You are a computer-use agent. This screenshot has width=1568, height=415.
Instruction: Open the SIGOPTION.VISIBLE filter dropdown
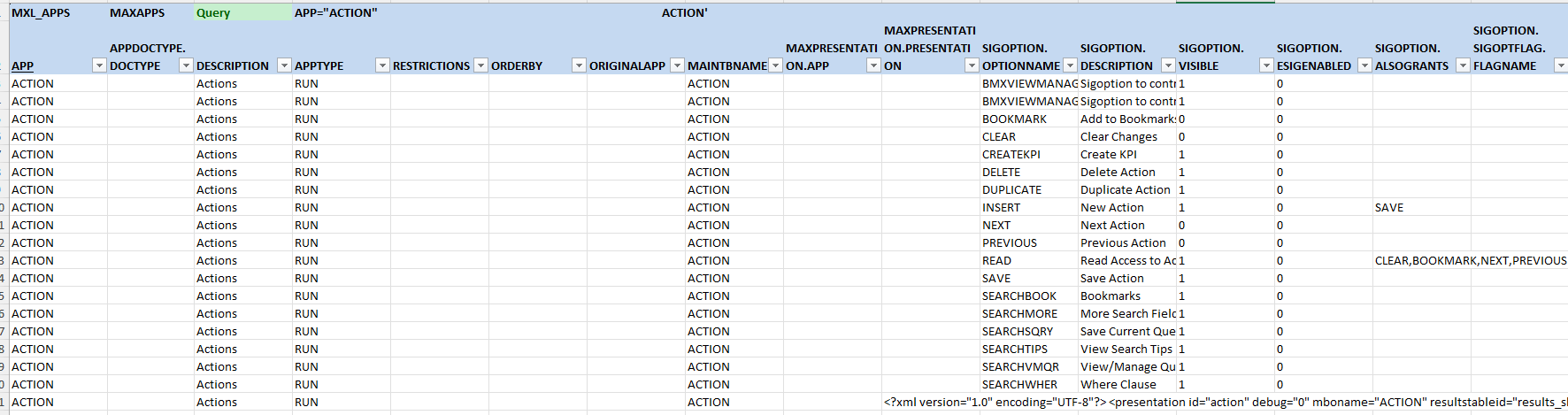coord(1266,65)
